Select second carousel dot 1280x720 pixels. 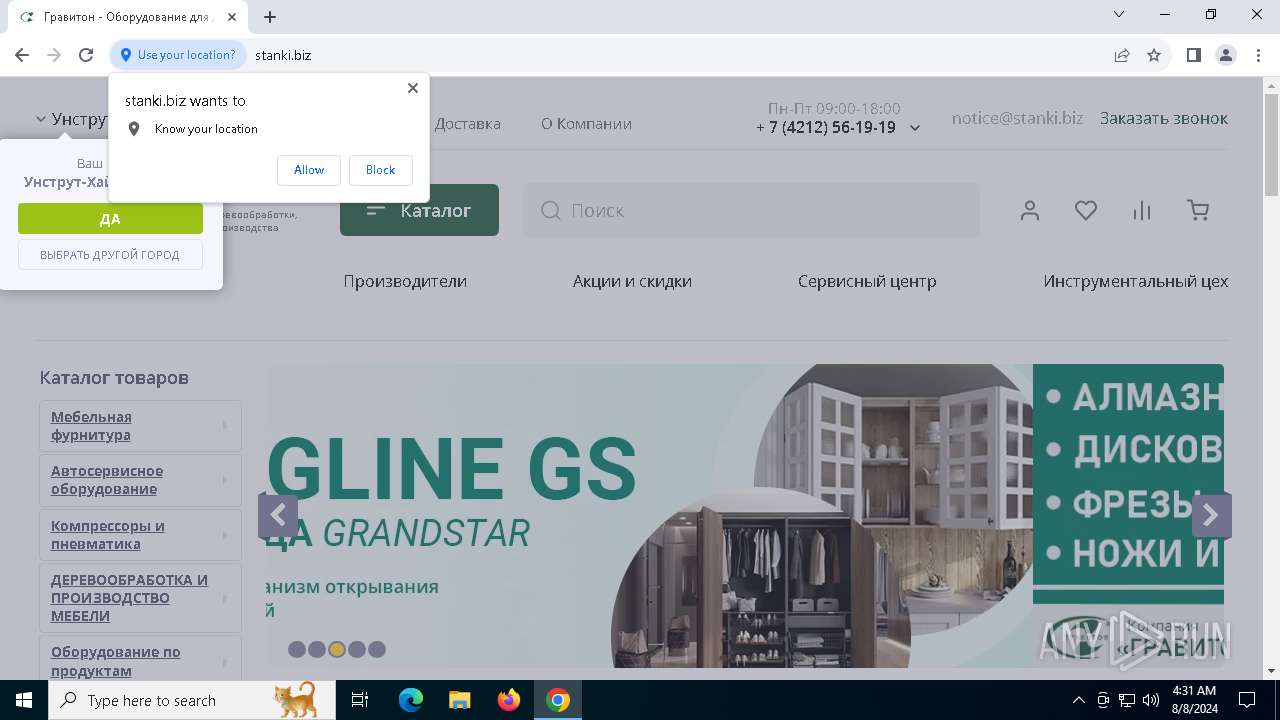(317, 650)
